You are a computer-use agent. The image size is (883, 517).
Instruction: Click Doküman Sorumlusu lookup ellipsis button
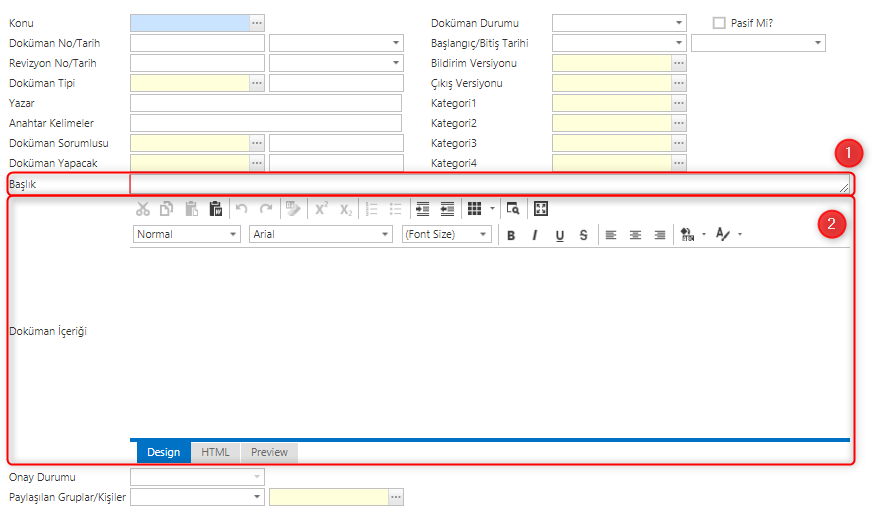point(257,143)
